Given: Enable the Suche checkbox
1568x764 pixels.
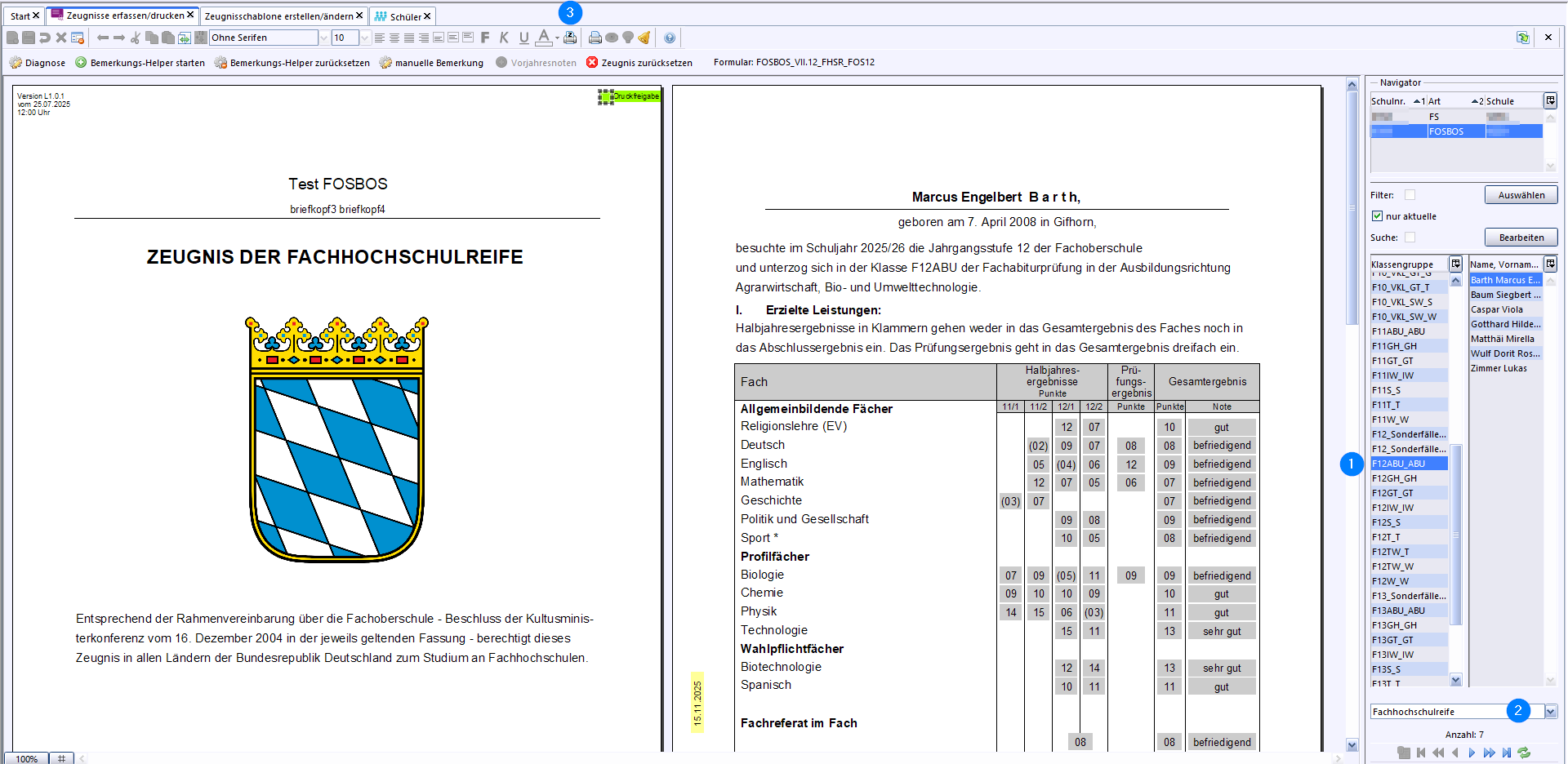Looking at the screenshot, I should click(1410, 238).
